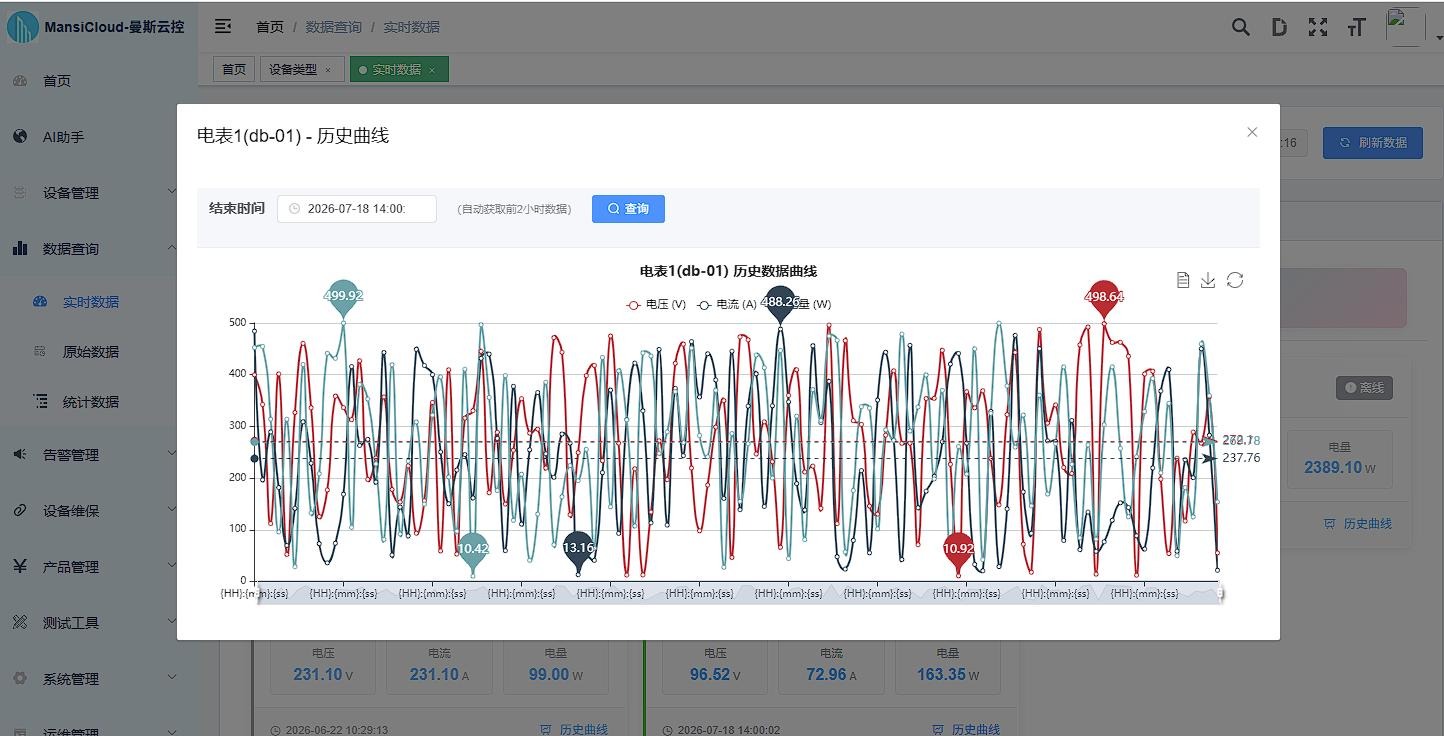Click 首页 in the breadcrumb
This screenshot has height=736, width=1444.
coord(270,27)
